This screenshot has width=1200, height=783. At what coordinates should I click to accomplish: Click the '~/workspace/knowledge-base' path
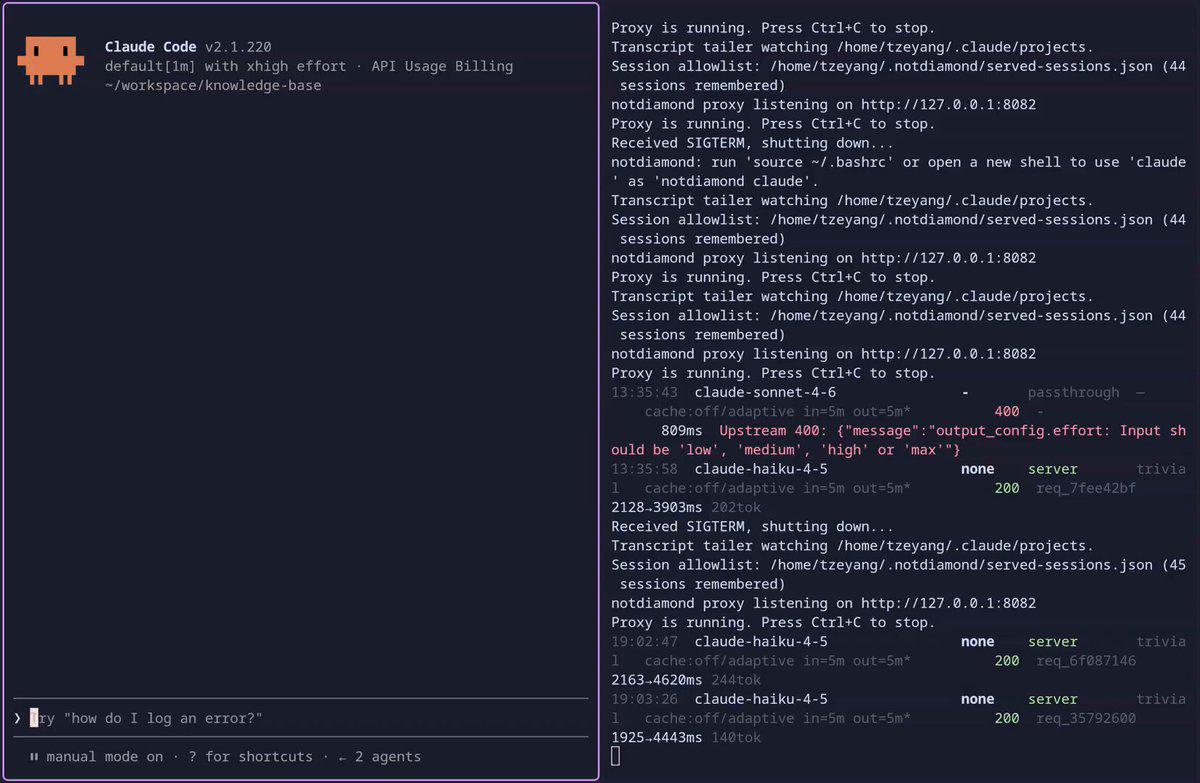213,85
